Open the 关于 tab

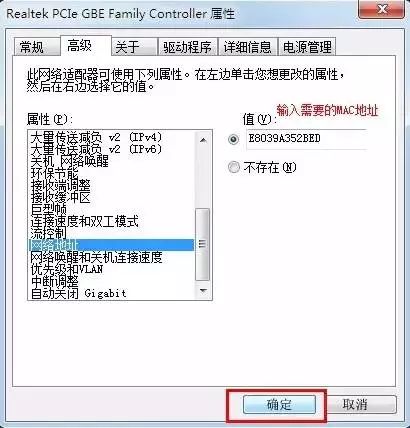pyautogui.click(x=134, y=47)
